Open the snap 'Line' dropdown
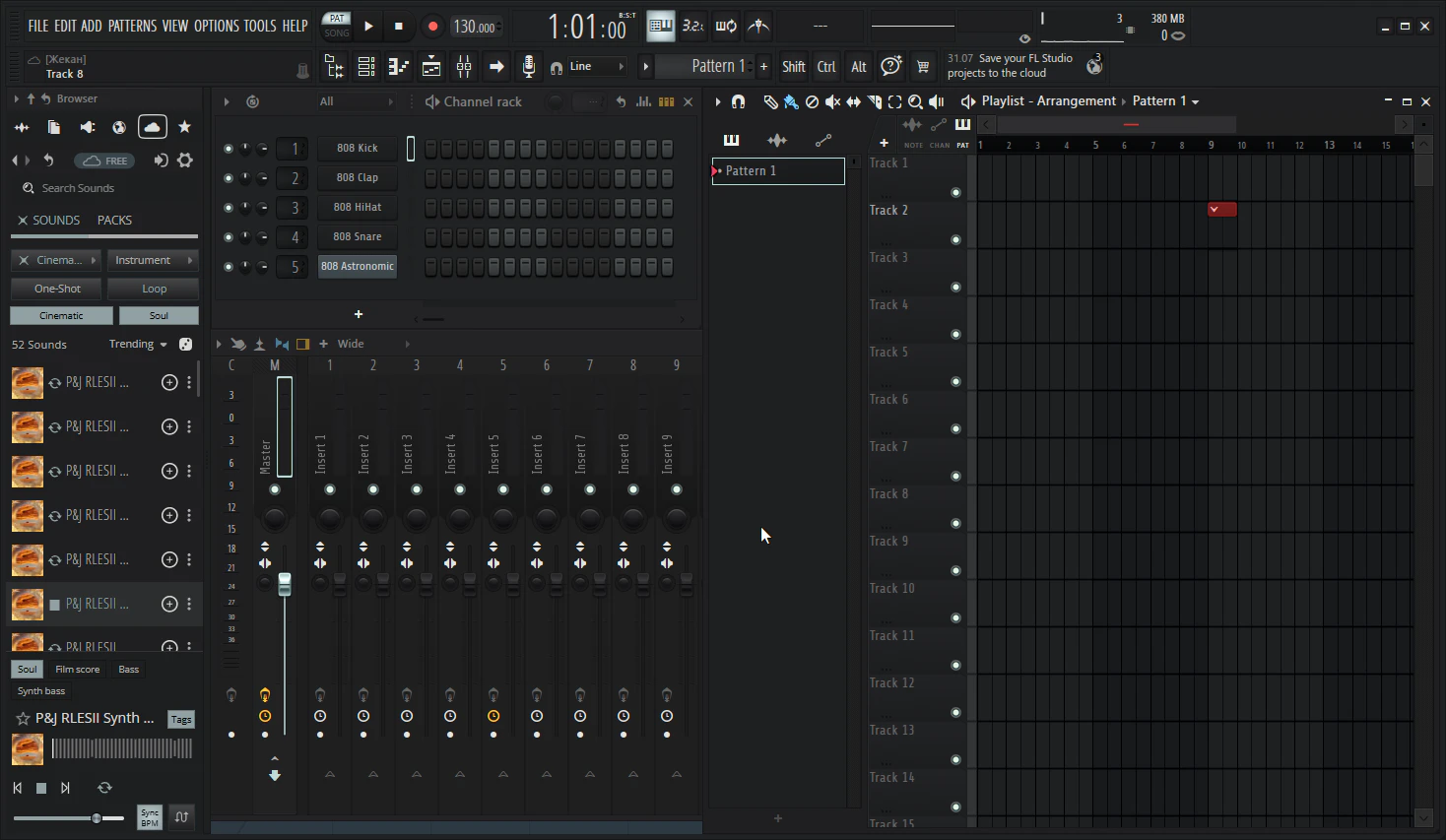The width and height of the screenshot is (1446, 840). 597,67
